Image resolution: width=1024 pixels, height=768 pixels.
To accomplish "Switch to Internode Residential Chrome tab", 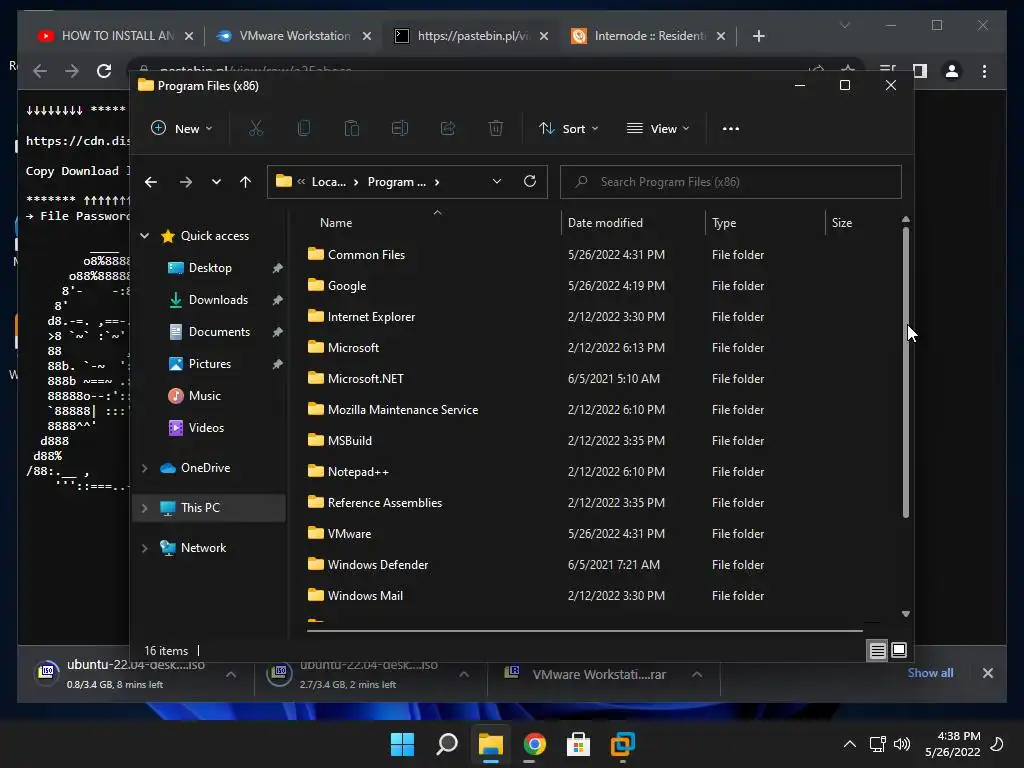I will pyautogui.click(x=648, y=36).
